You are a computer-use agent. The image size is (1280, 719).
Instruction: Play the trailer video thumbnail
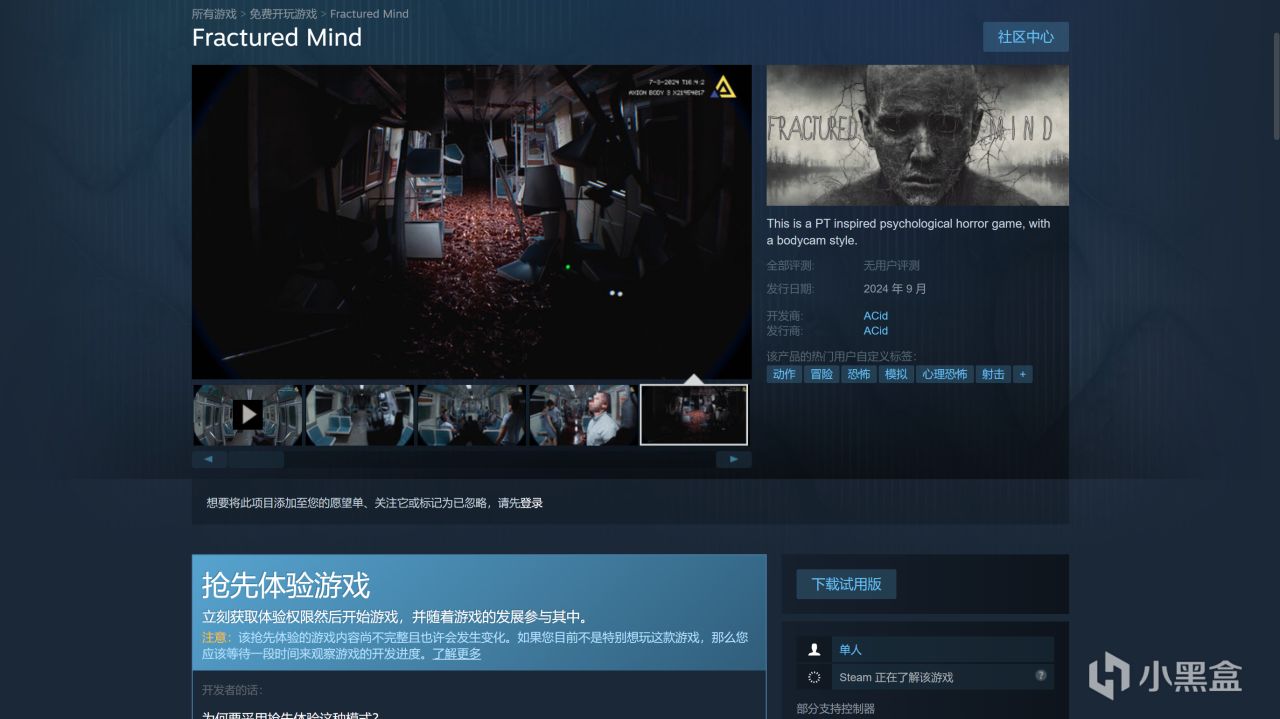click(x=248, y=415)
